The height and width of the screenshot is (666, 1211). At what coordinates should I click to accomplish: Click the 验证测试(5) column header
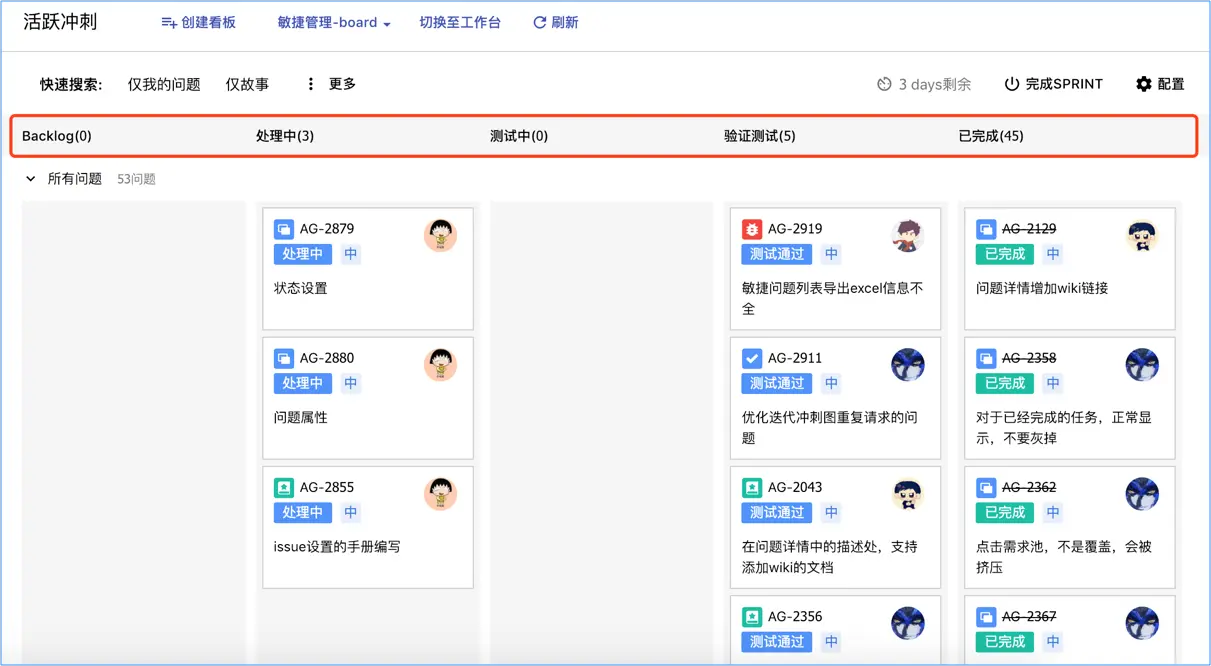[x=760, y=136]
